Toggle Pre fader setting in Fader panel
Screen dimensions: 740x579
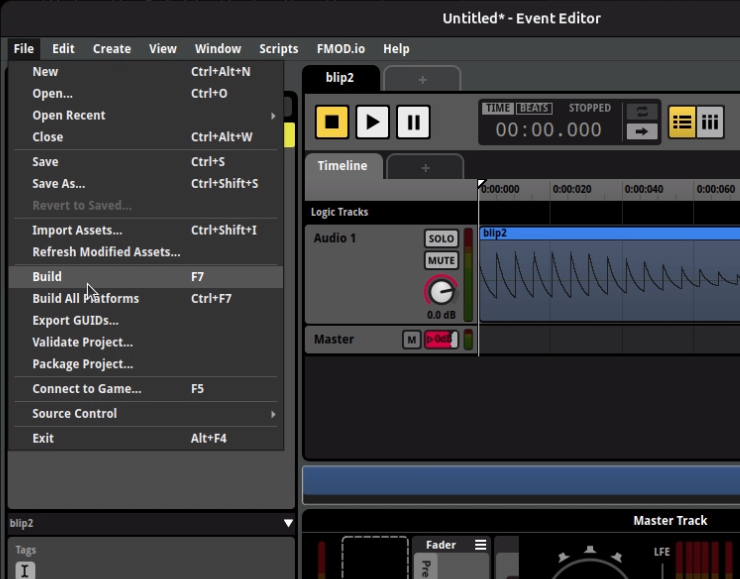(x=426, y=566)
